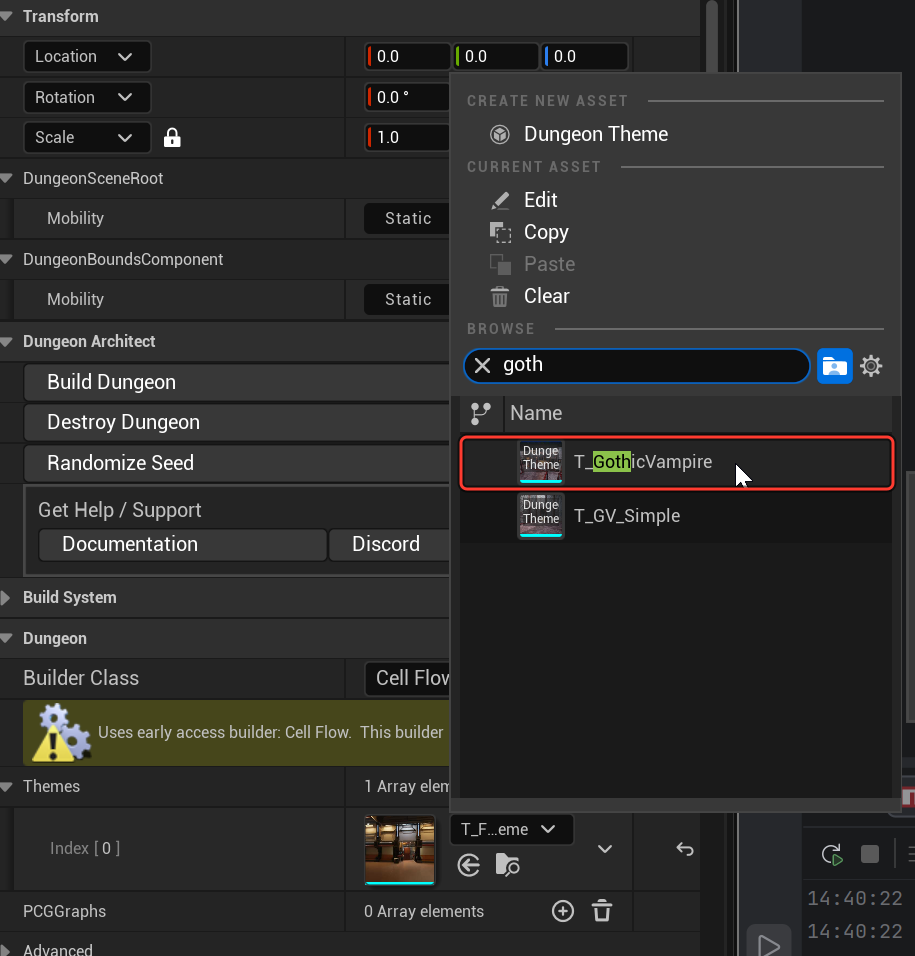The width and height of the screenshot is (915, 956).
Task: Select the T_GothicVampire theme
Action: pyautogui.click(x=677, y=463)
